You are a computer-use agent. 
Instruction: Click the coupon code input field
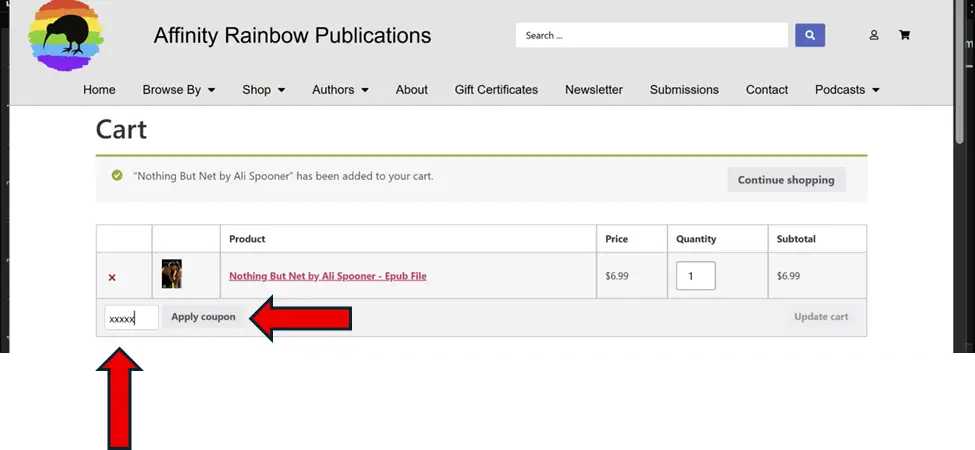point(131,318)
